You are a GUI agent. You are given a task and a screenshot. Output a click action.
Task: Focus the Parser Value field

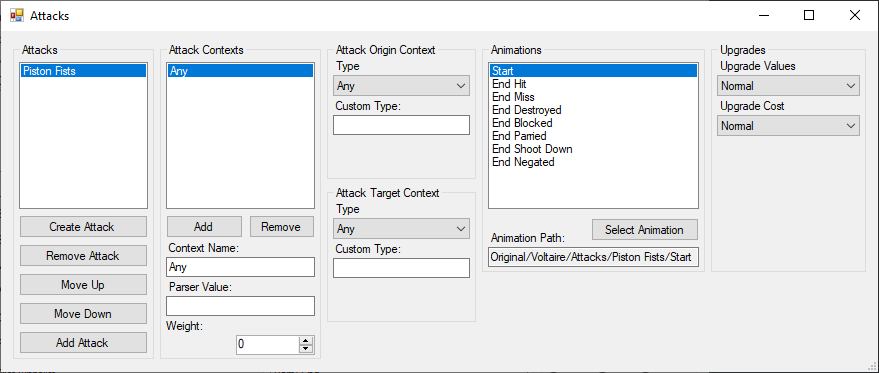[x=240, y=306]
